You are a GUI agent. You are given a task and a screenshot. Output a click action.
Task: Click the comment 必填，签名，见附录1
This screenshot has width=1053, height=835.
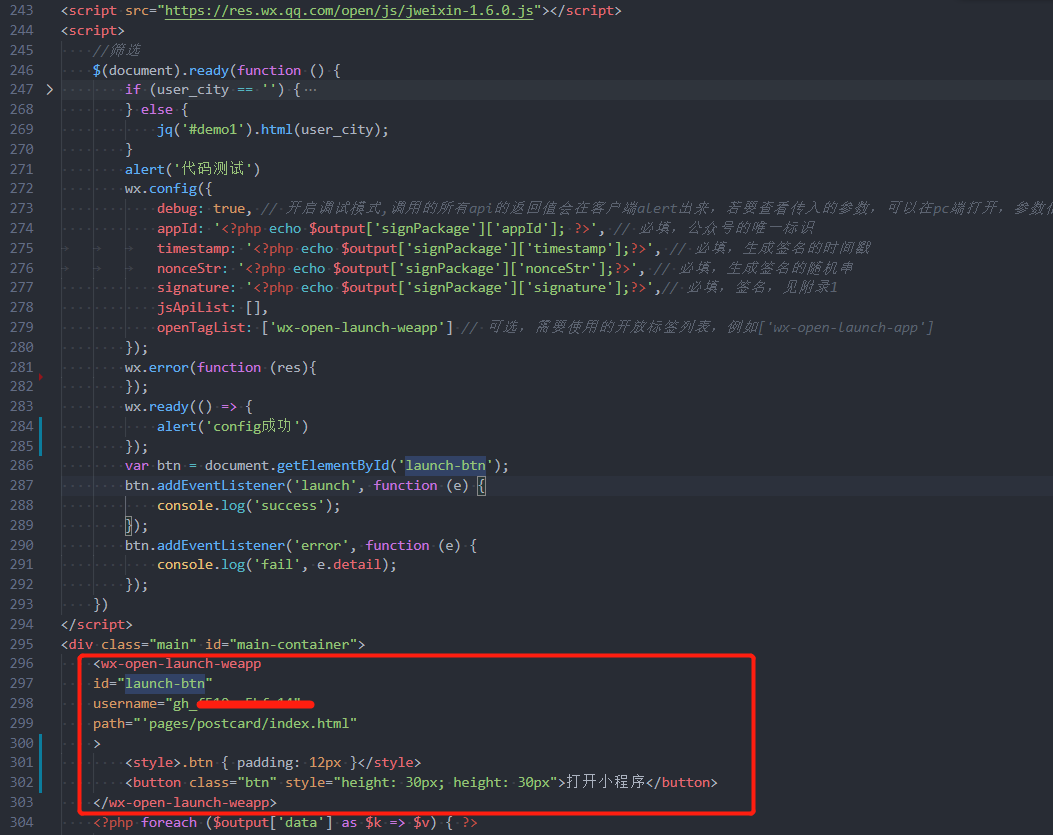click(x=750, y=288)
